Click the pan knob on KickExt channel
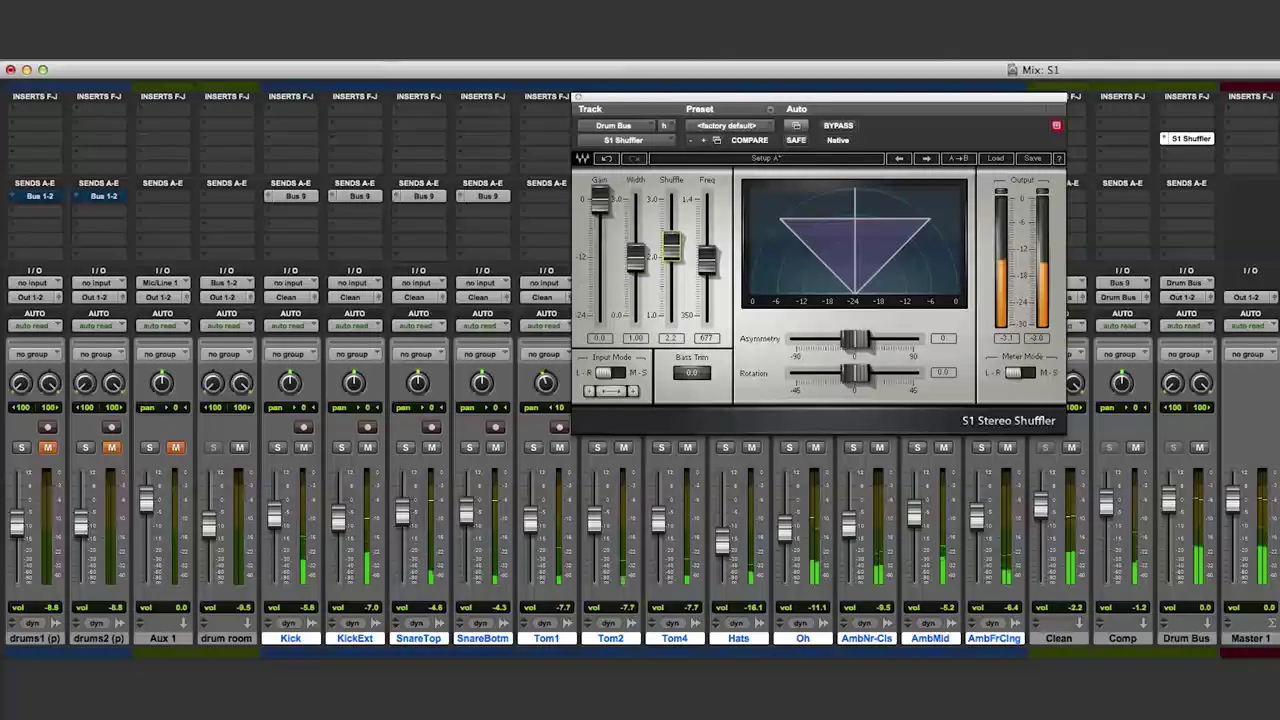This screenshot has width=1280, height=720. click(353, 382)
